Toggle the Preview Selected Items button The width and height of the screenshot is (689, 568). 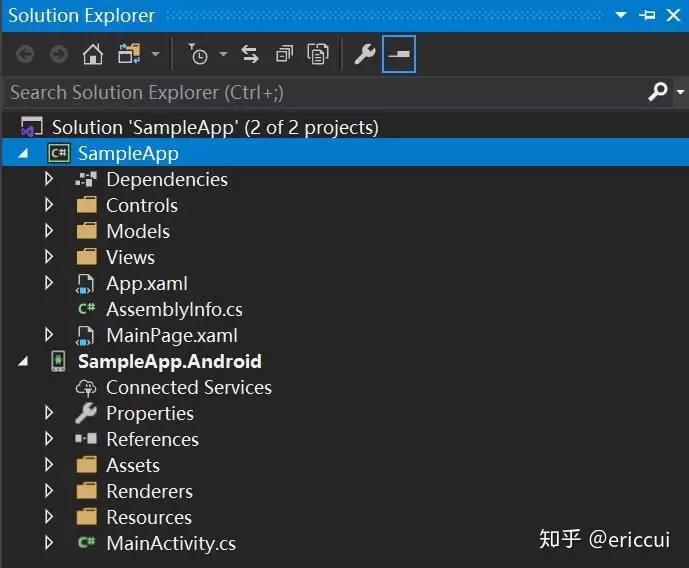(399, 54)
